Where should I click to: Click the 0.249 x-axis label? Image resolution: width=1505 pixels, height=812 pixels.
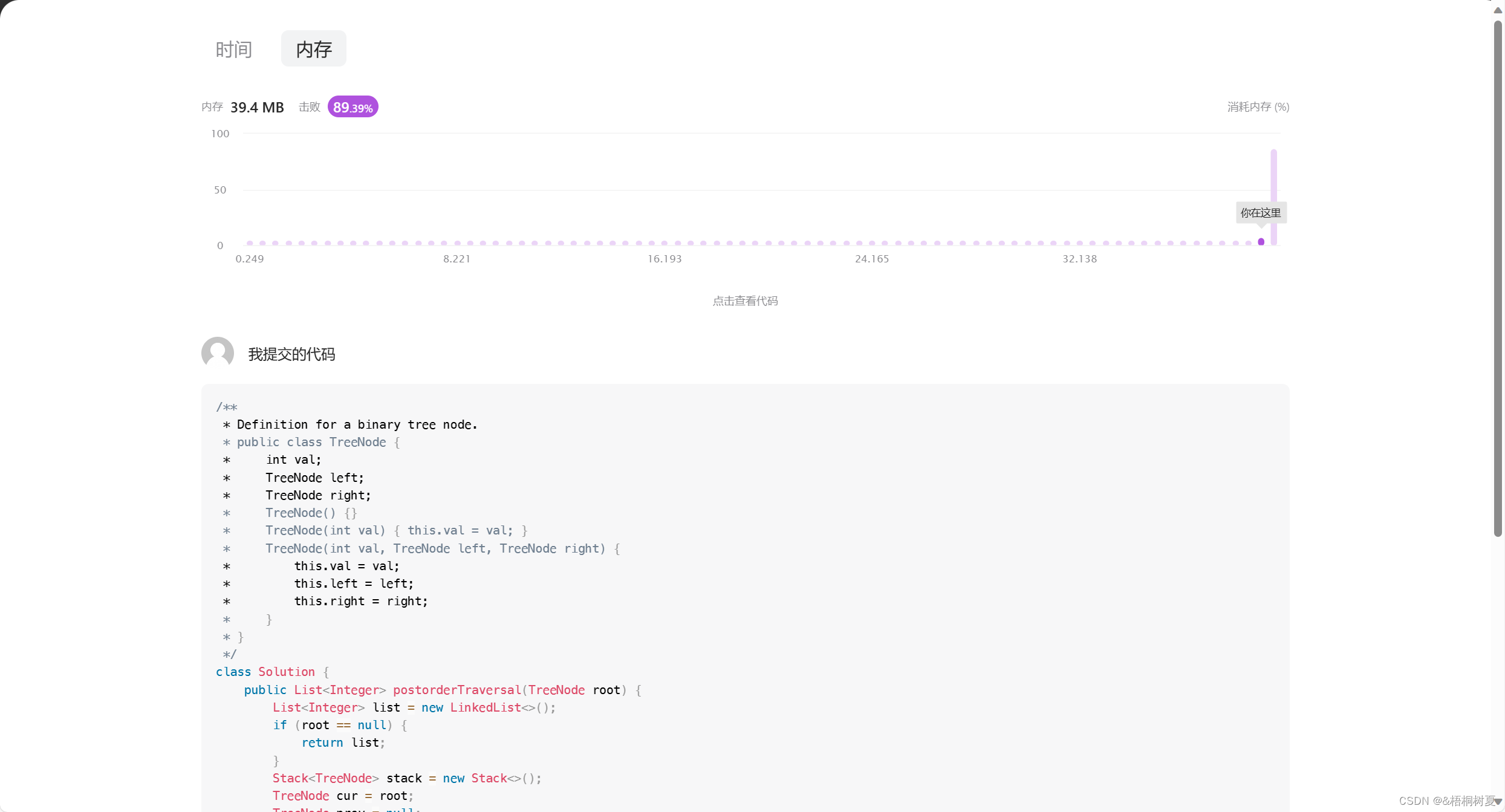tap(249, 259)
